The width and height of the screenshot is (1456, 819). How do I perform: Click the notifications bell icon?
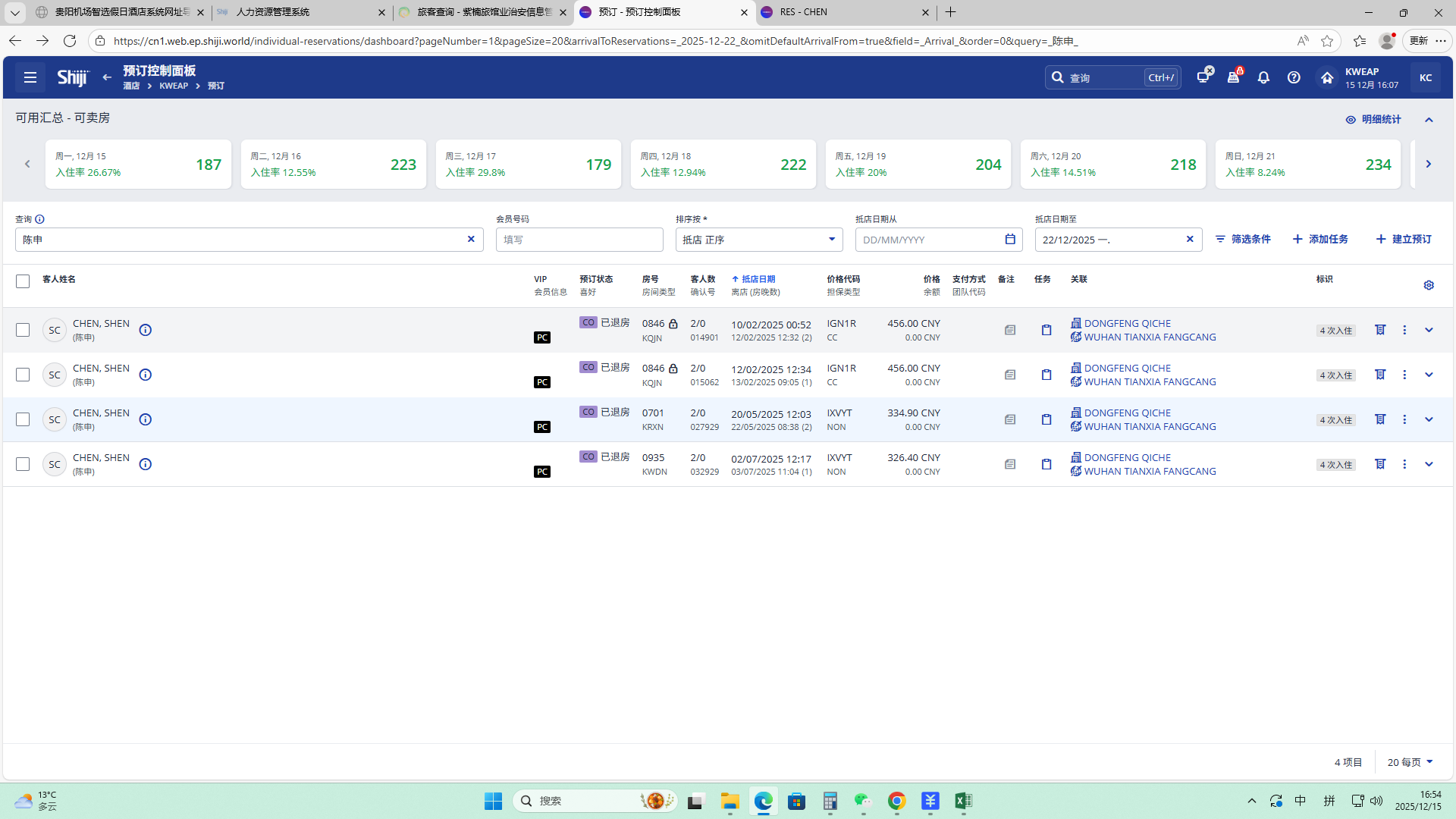click(1263, 77)
